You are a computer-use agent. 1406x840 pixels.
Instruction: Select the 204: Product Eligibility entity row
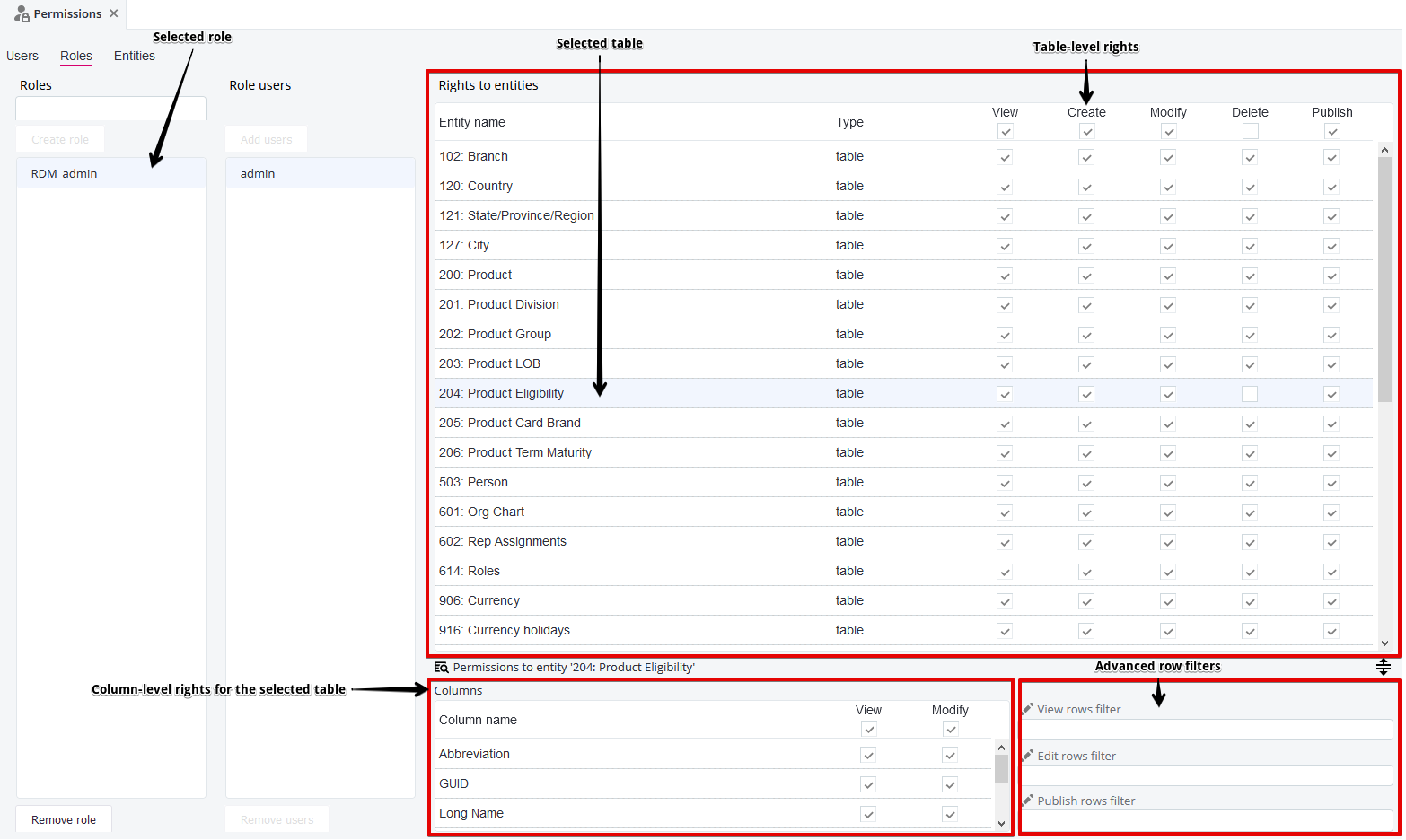904,393
